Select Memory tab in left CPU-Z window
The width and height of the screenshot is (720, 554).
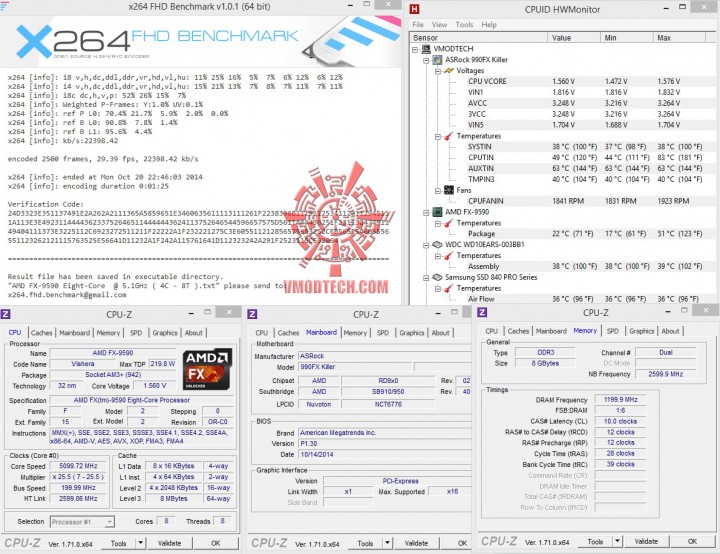coord(108,333)
